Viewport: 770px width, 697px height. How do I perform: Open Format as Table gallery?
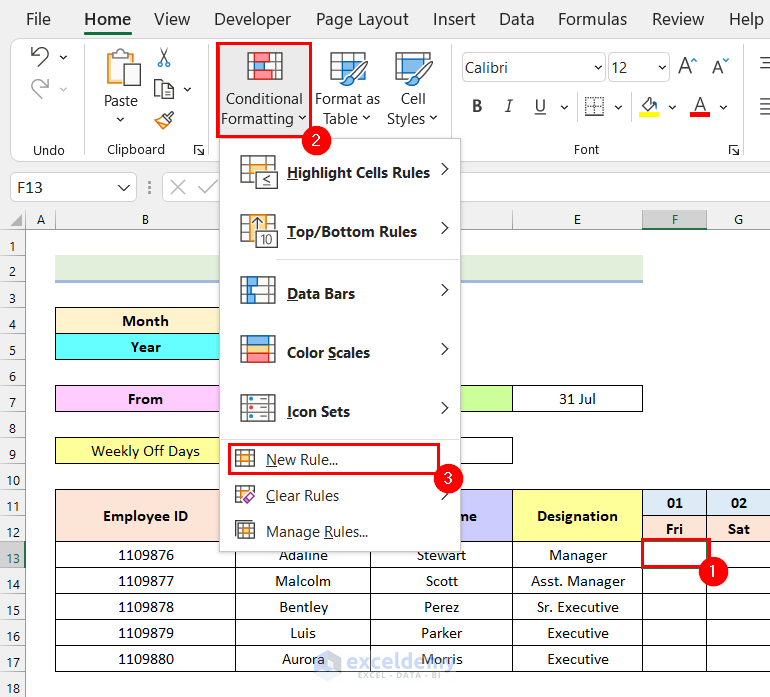[348, 89]
